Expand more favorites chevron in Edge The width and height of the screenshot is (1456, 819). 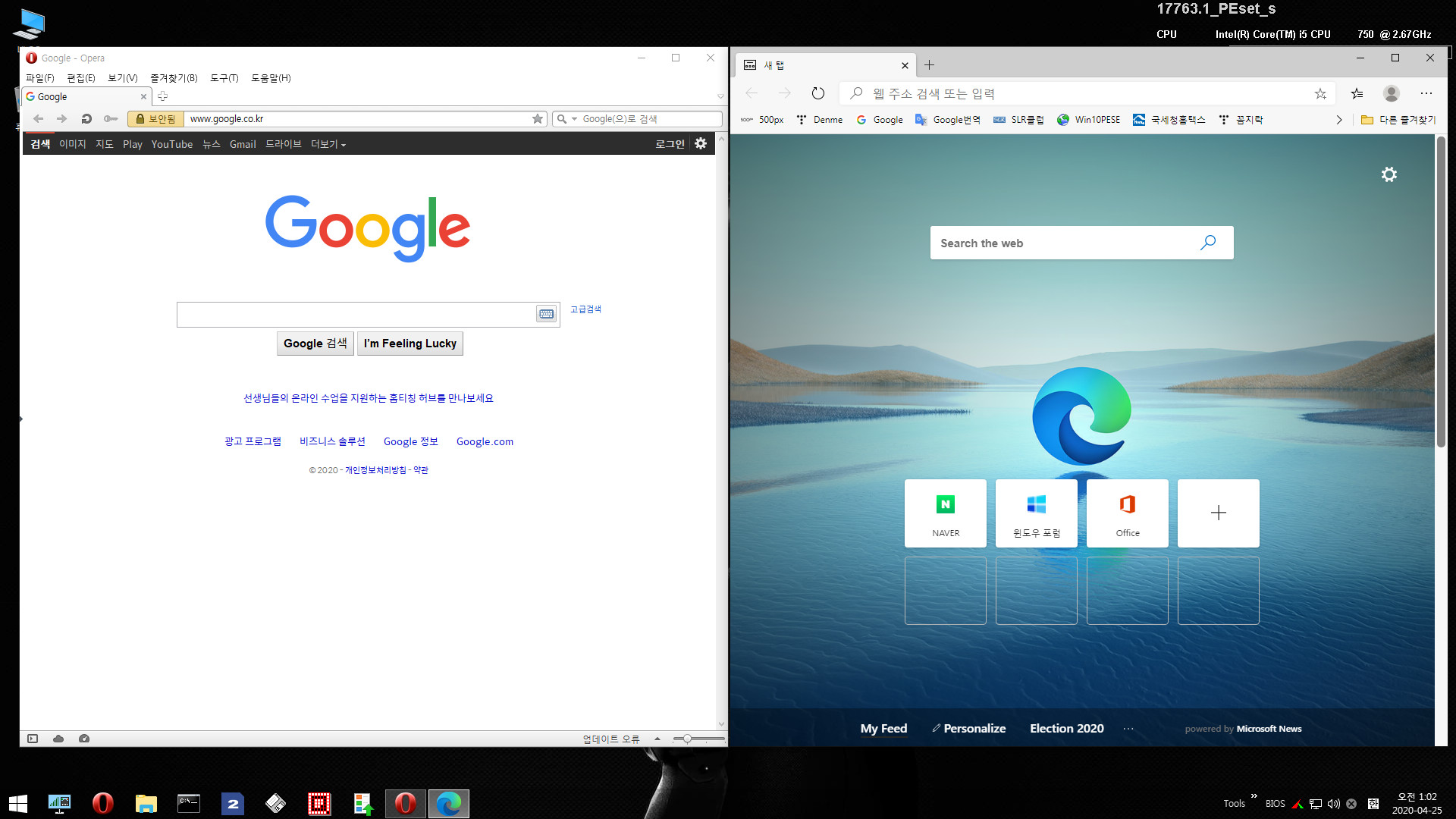tap(1339, 120)
